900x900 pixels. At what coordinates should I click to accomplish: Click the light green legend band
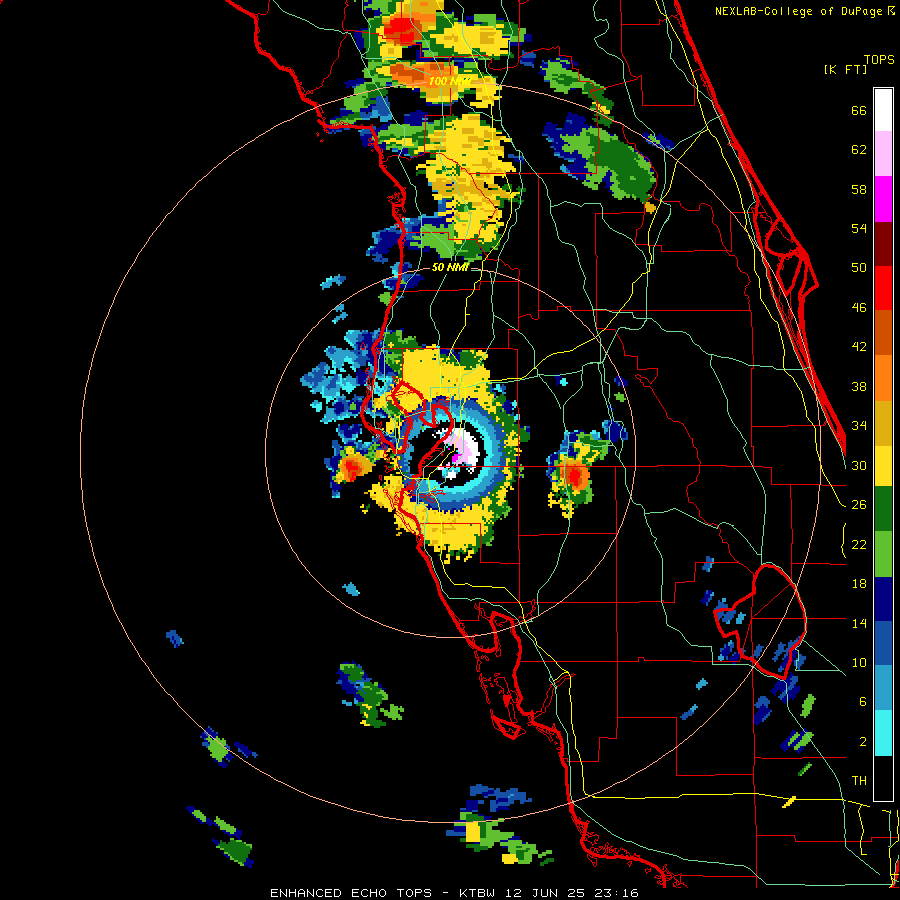point(883,554)
